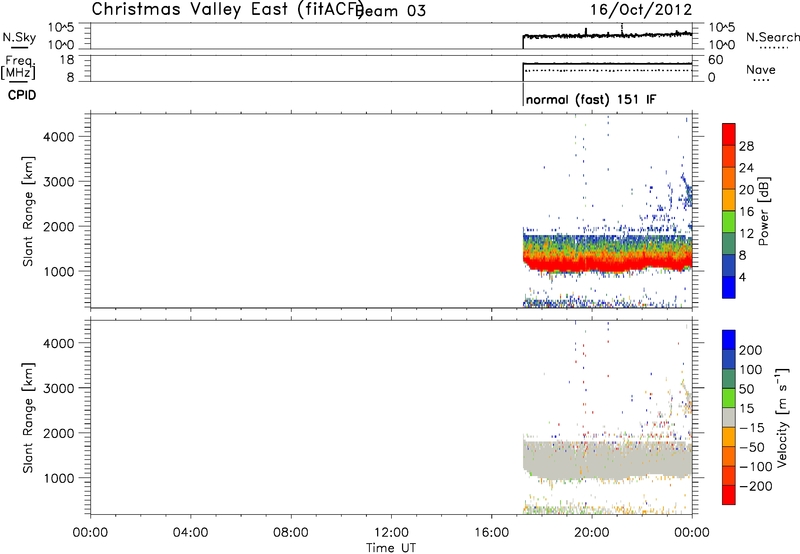Click the noise sky trace in the top panel
This screenshot has width=800, height=554.
607,35
